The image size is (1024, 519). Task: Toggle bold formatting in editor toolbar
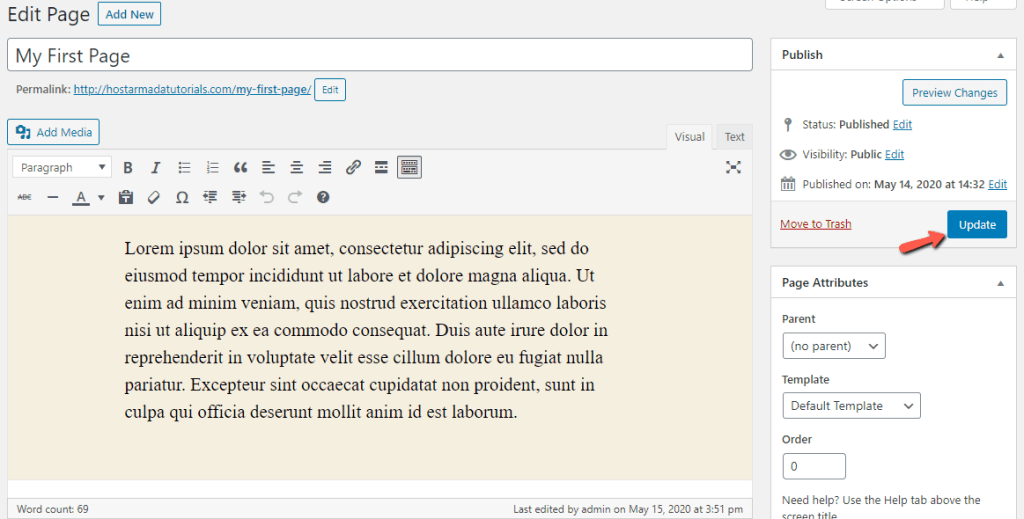[128, 168]
